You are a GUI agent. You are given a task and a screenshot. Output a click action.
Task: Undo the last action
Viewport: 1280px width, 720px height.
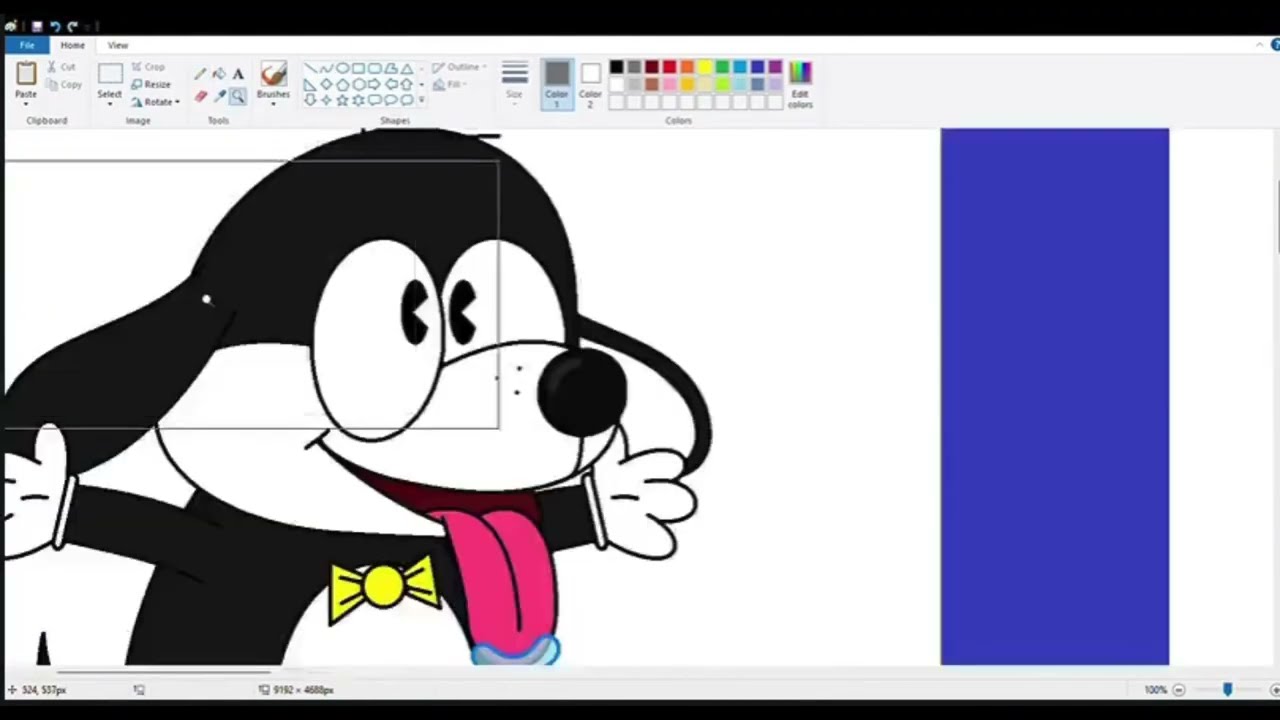point(55,26)
